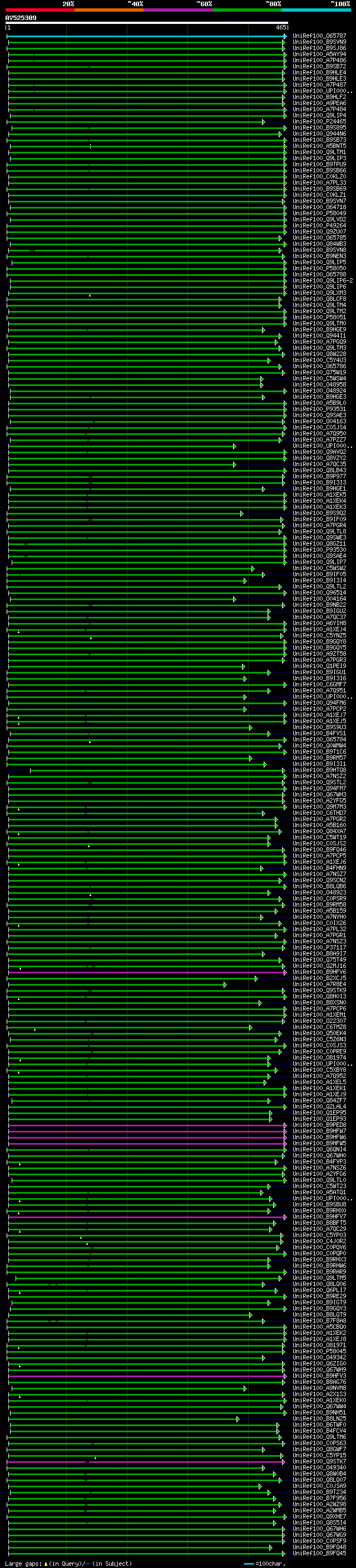
Task: Click the magenta alignment bar of UniRef100_B9HFV6
Action: tap(147, 973)
